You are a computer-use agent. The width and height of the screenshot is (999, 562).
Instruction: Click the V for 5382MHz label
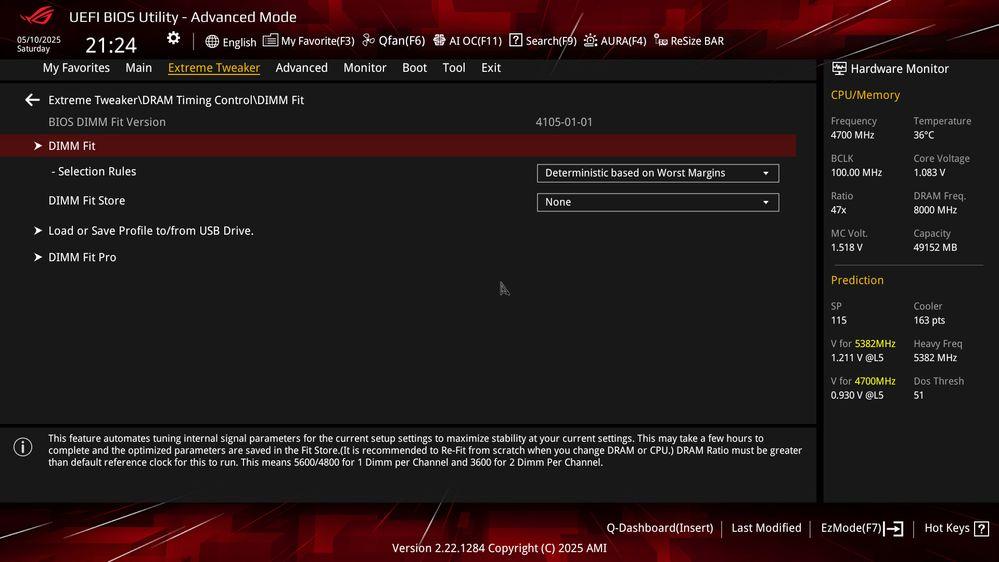(x=863, y=344)
